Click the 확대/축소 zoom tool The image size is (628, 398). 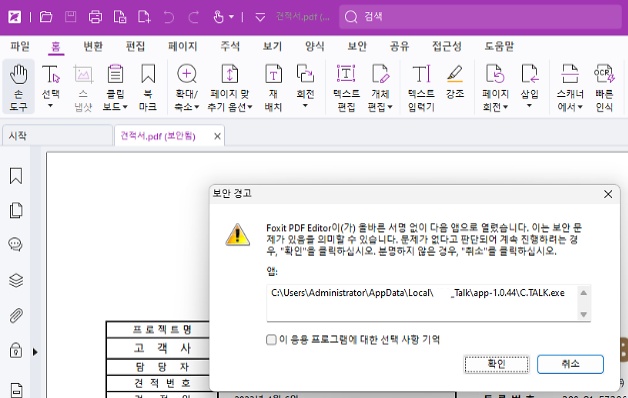tap(187, 87)
